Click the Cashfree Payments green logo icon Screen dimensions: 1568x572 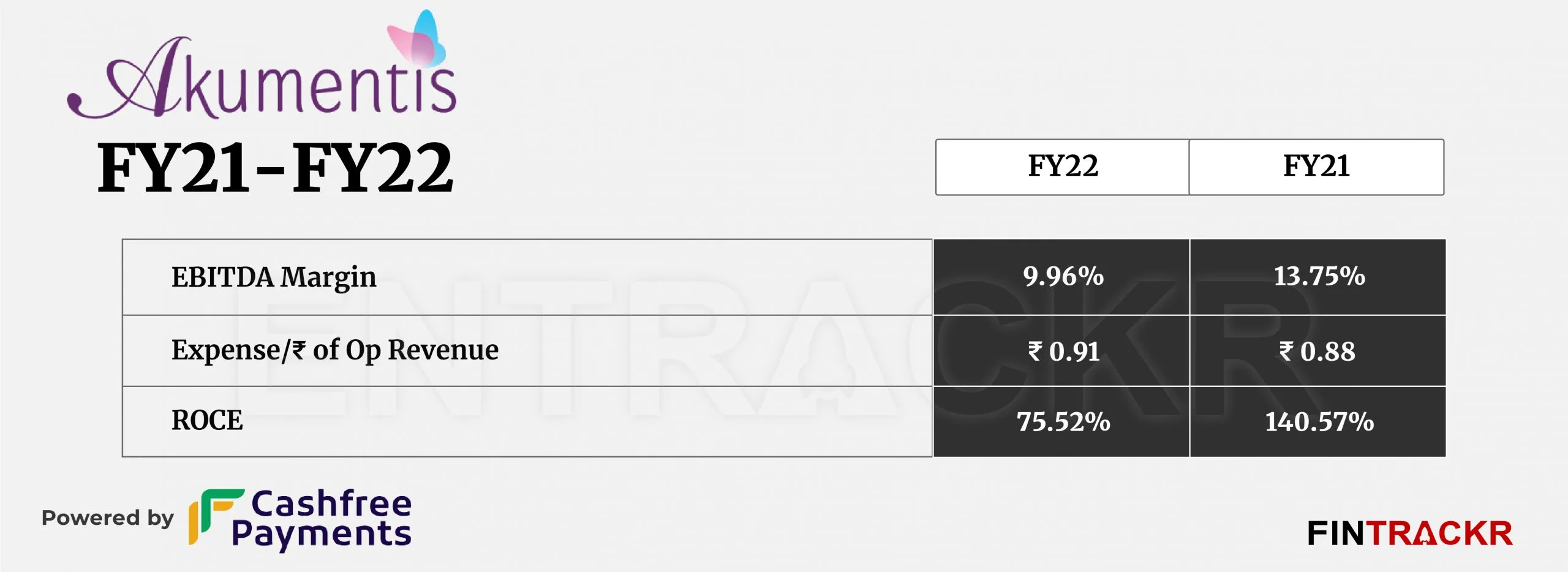pos(216,517)
